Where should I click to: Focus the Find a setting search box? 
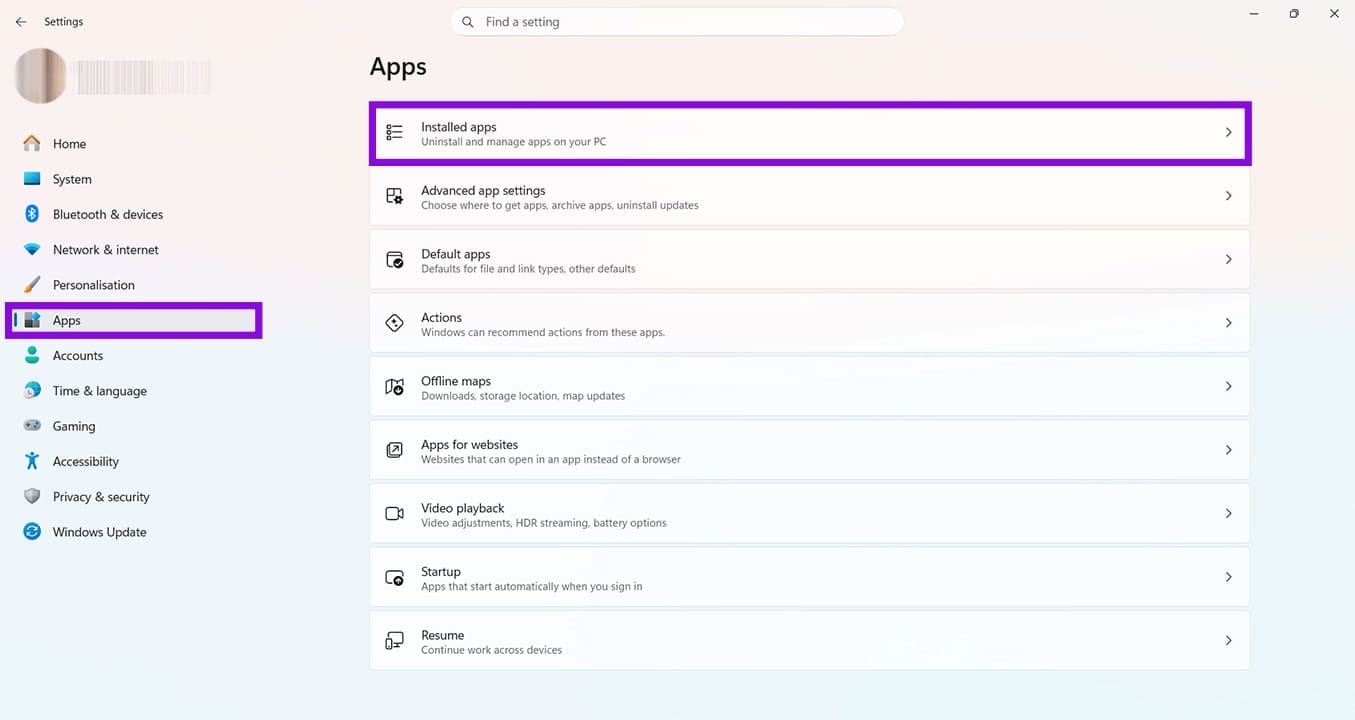click(x=677, y=22)
